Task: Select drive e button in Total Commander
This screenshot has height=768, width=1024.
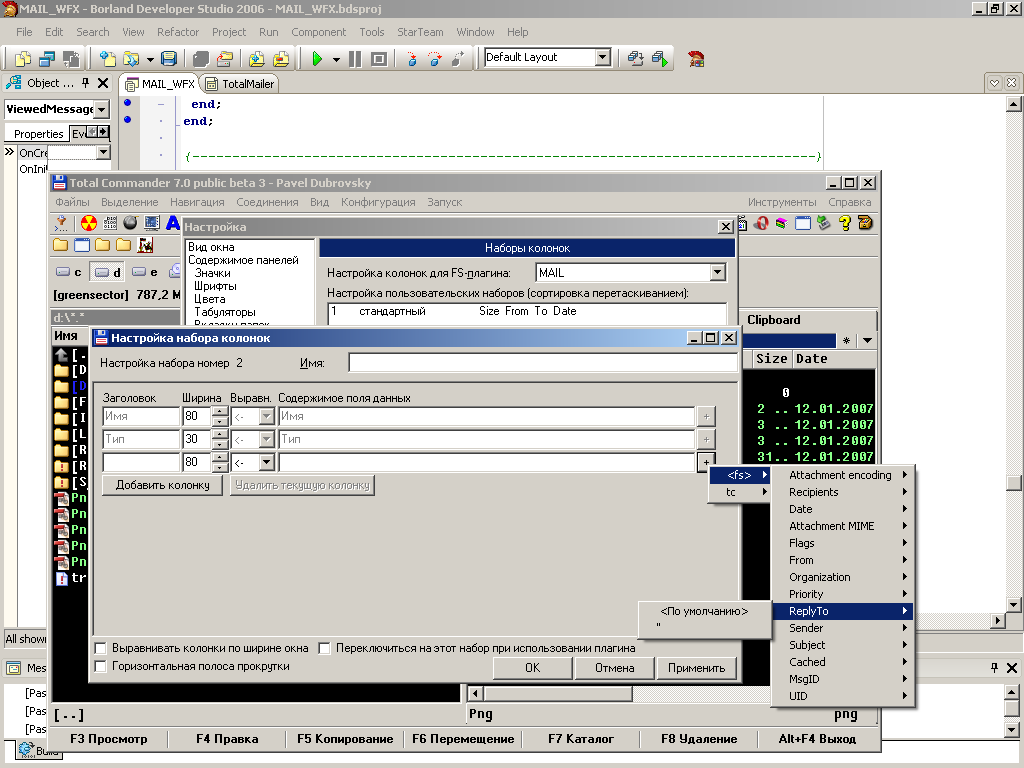Action: pos(145,272)
